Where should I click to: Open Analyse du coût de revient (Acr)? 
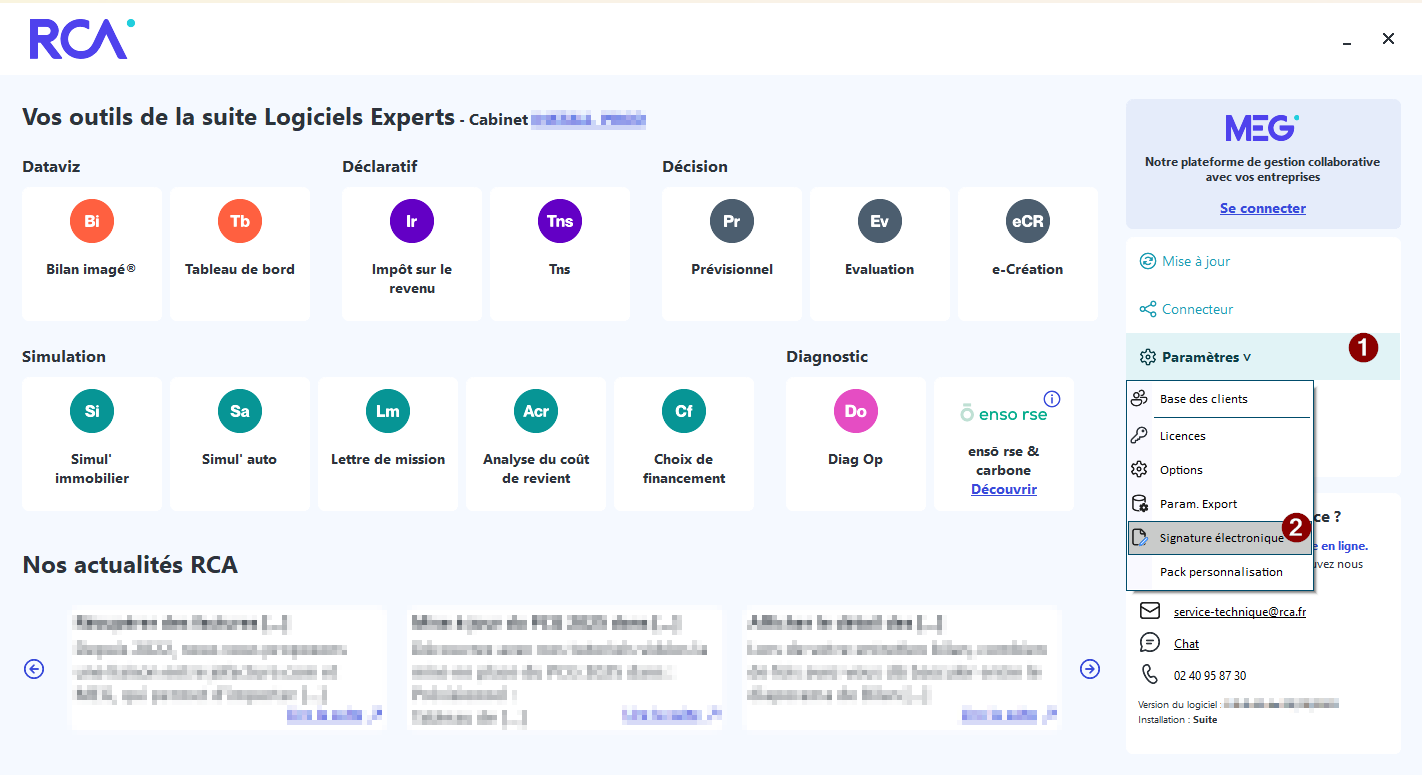tap(536, 411)
